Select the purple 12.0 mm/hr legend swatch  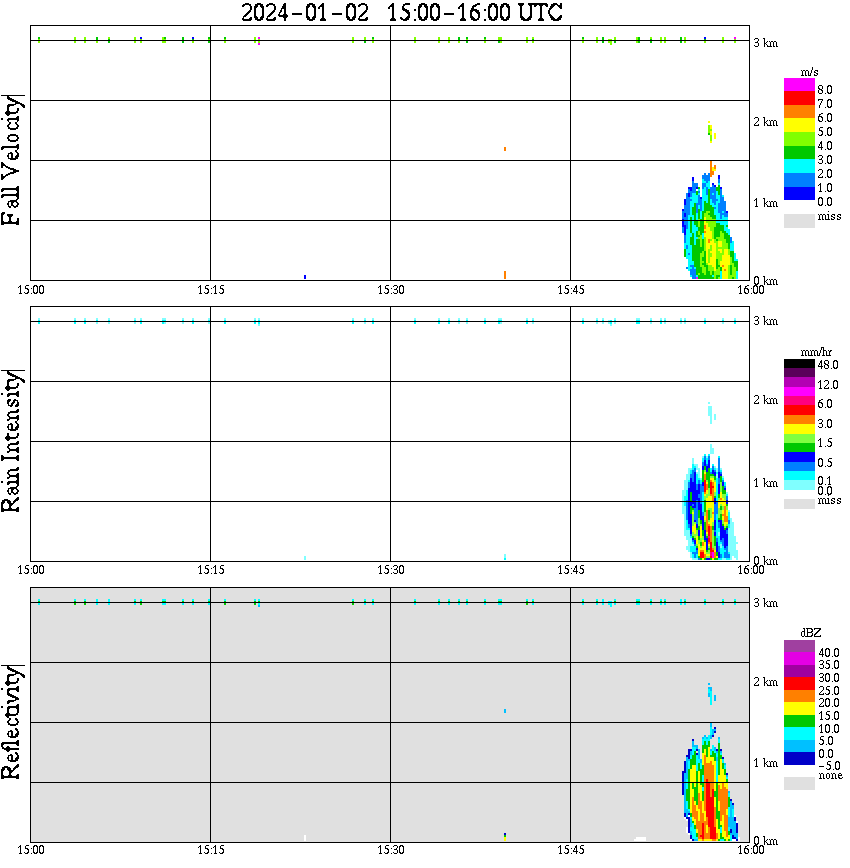tap(799, 382)
